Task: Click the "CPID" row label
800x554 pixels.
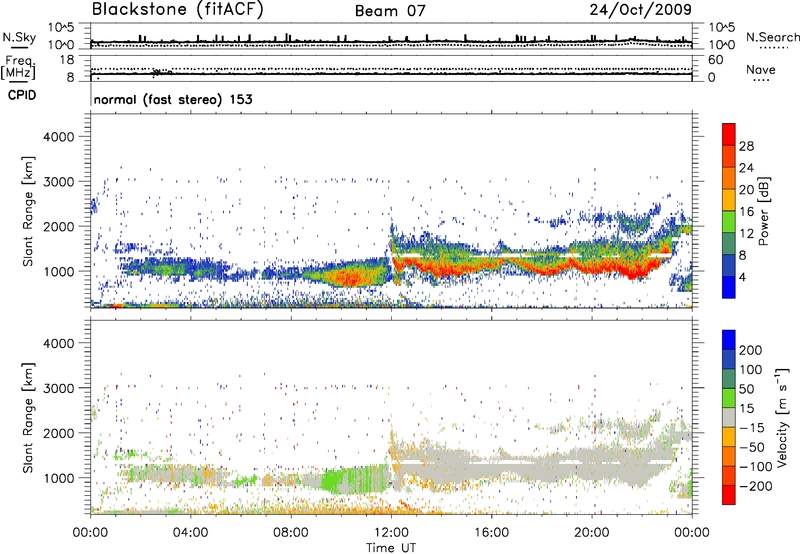Action: point(21,95)
